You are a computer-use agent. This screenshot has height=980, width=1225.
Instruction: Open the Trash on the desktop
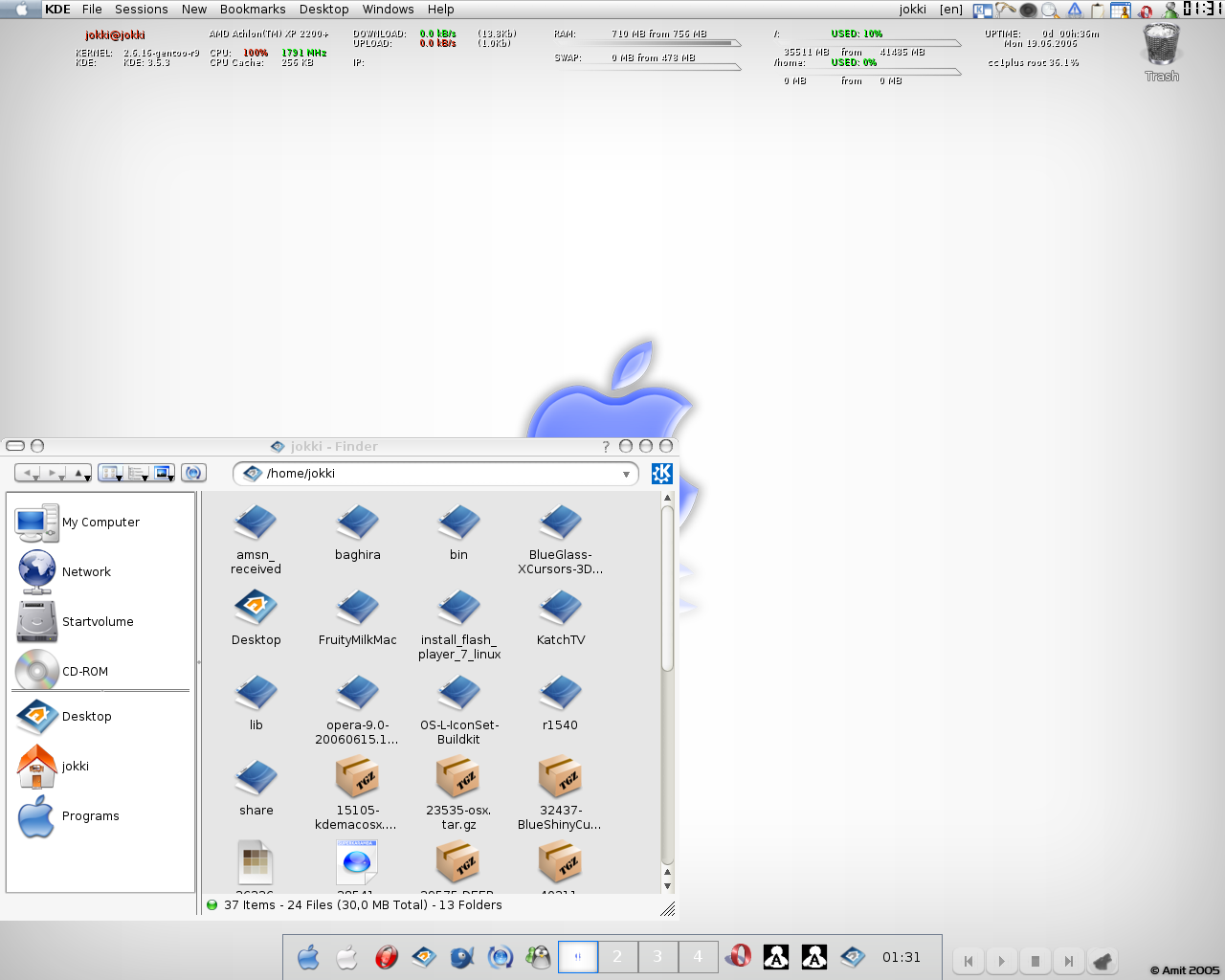(x=1162, y=52)
